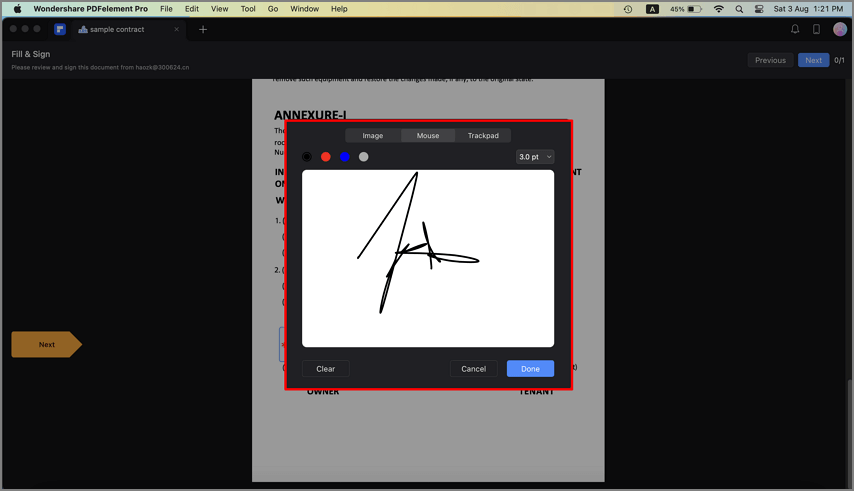
Task: Clear the drawn signature
Action: [326, 369]
